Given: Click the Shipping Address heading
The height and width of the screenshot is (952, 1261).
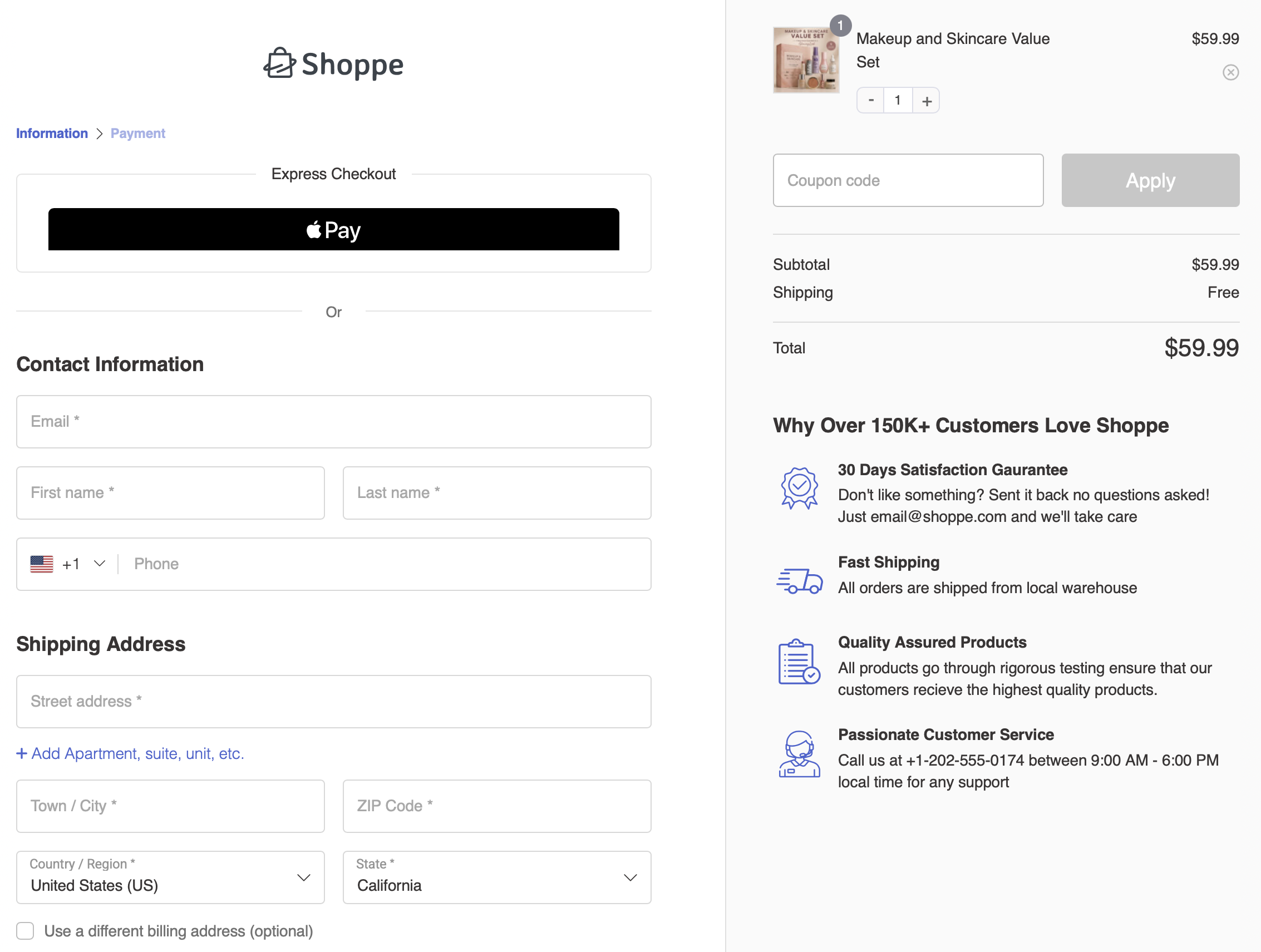Looking at the screenshot, I should 101,644.
